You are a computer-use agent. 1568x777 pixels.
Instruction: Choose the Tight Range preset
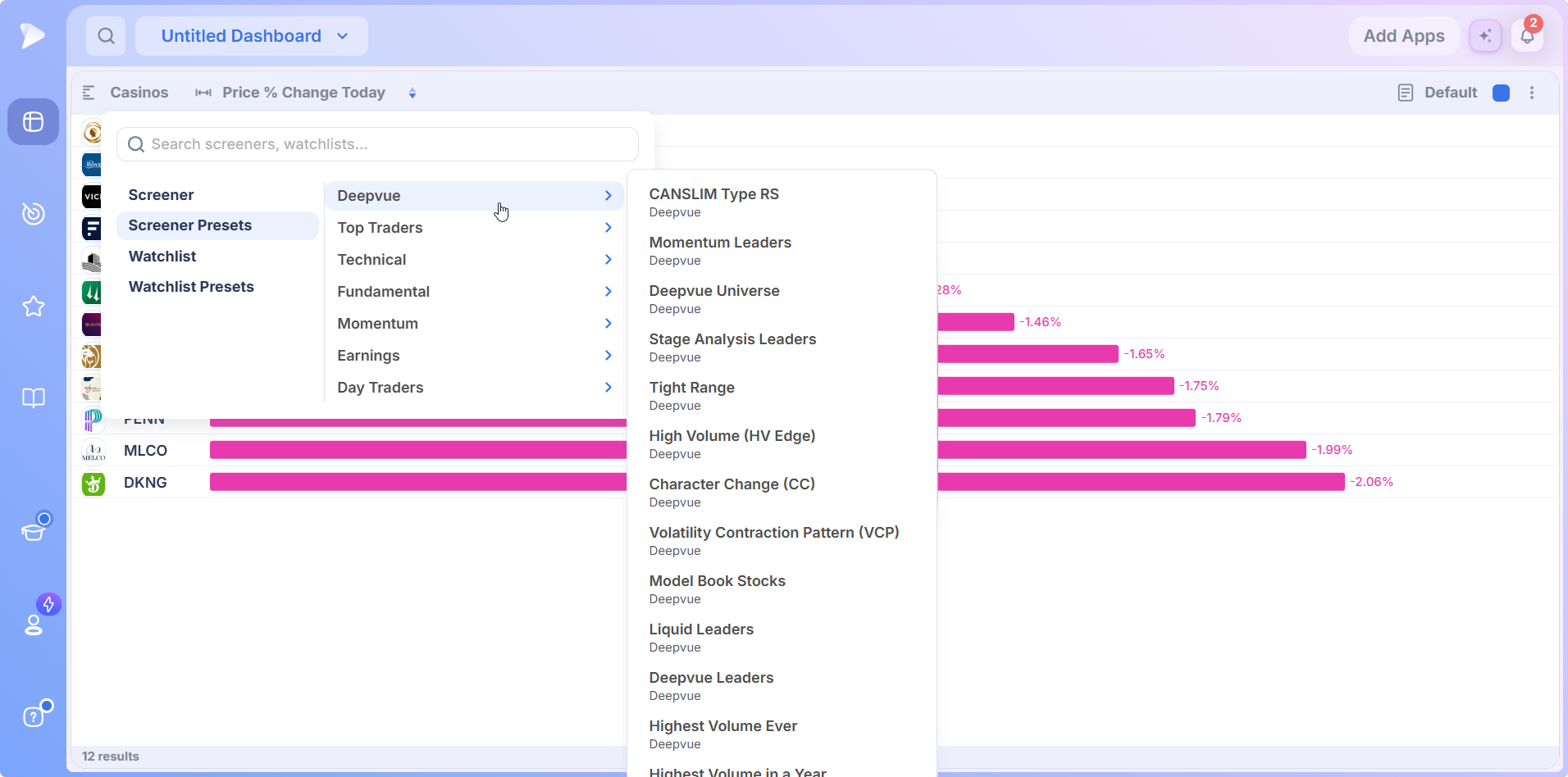tap(782, 396)
